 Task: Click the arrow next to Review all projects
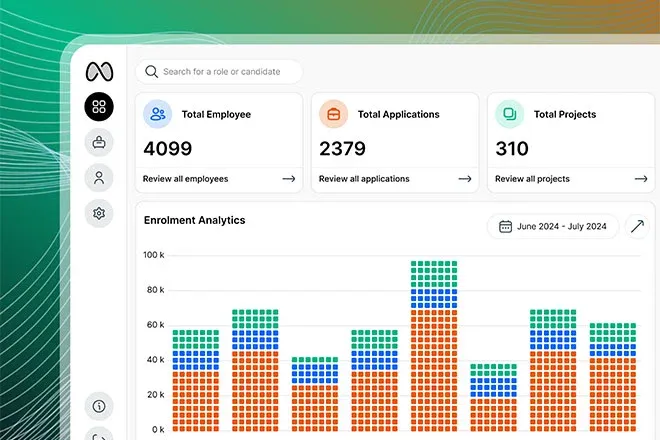coord(641,179)
